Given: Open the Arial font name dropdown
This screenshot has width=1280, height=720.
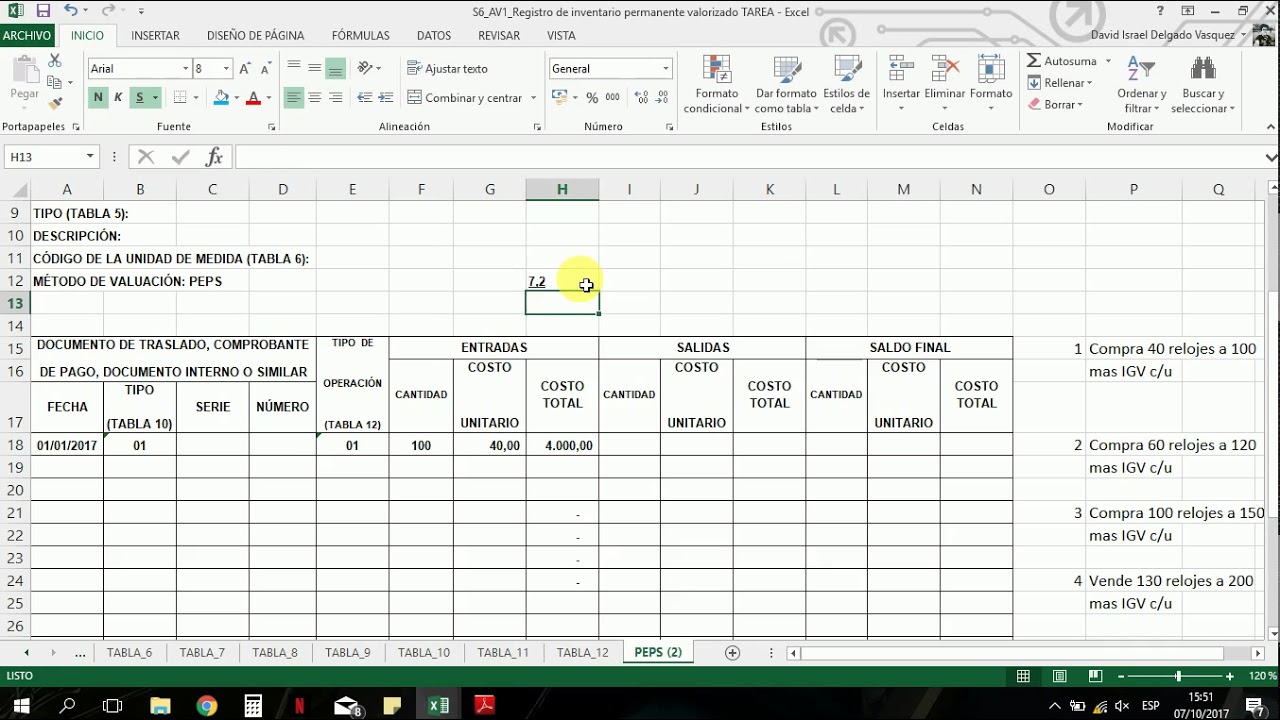Looking at the screenshot, I should coord(185,68).
